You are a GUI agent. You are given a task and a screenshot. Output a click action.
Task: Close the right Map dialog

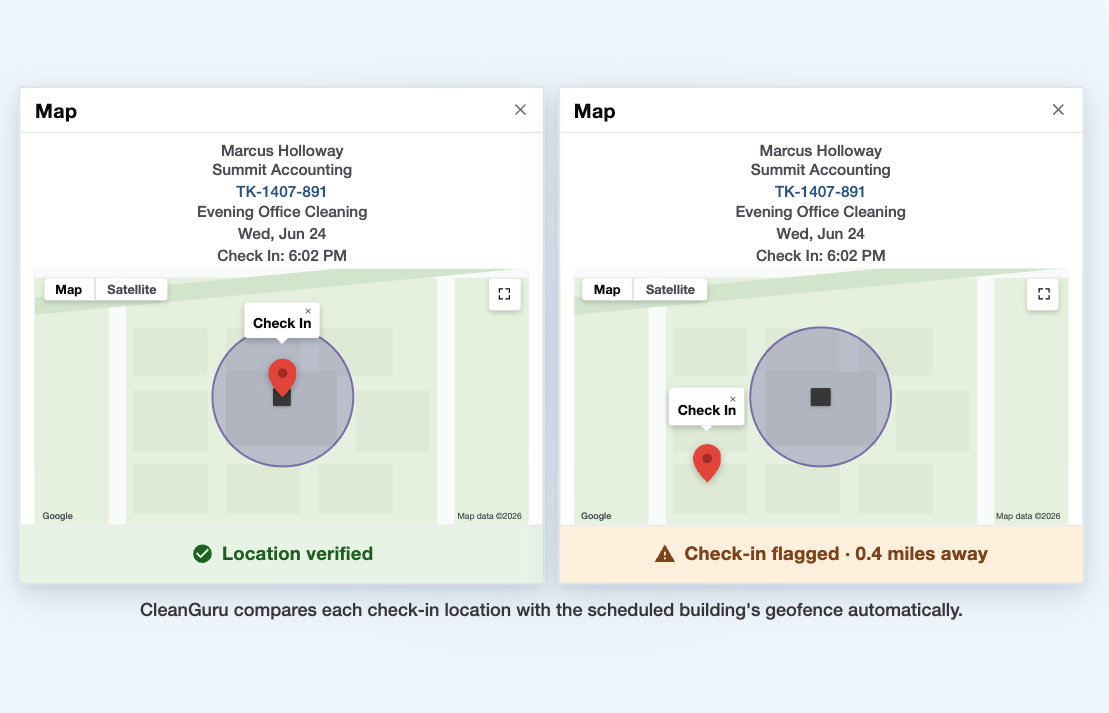click(1058, 110)
